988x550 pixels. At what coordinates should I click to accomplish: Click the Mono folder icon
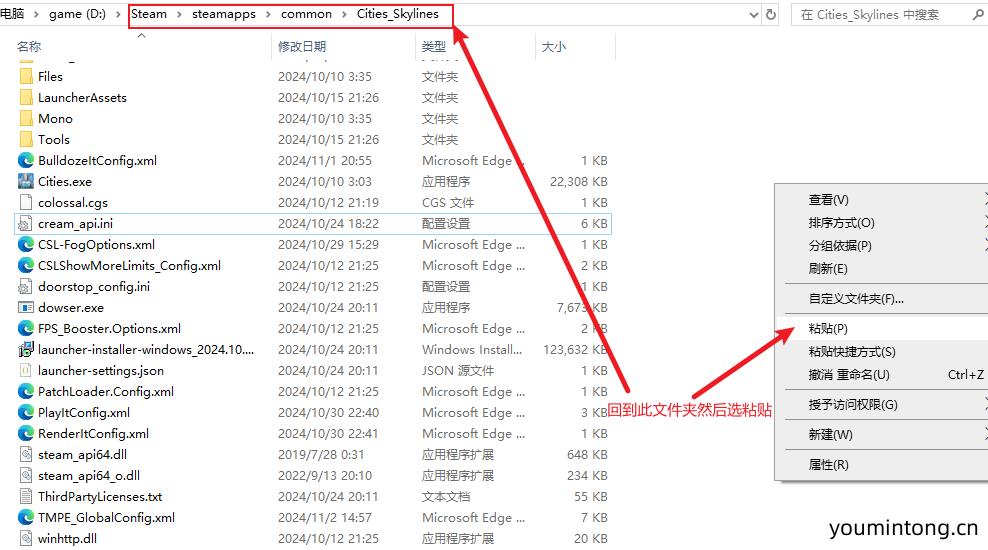[26, 118]
